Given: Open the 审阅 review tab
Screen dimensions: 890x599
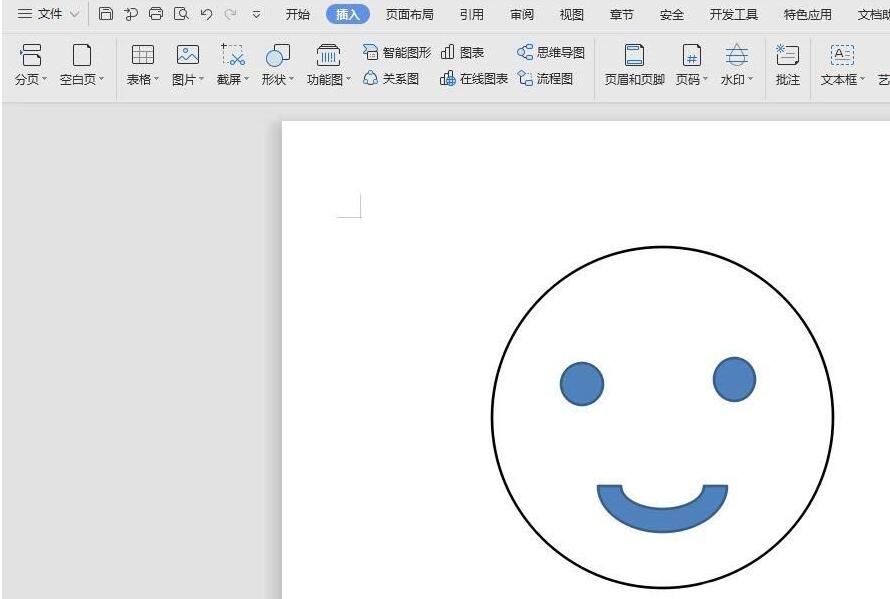Looking at the screenshot, I should (522, 14).
